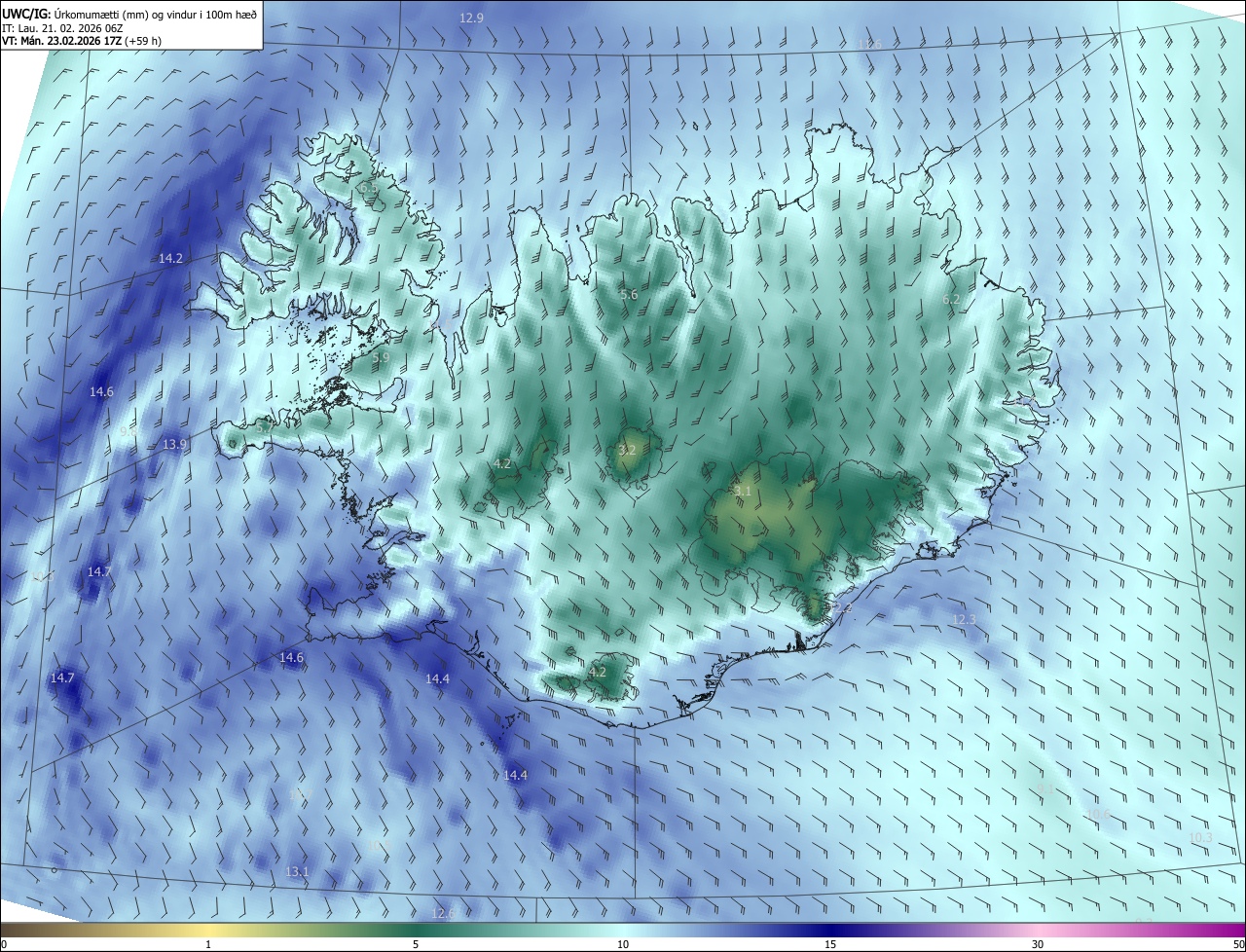This screenshot has height=952, width=1246.
Task: Click the 0 tick on the color scale
Action: pos(4,944)
